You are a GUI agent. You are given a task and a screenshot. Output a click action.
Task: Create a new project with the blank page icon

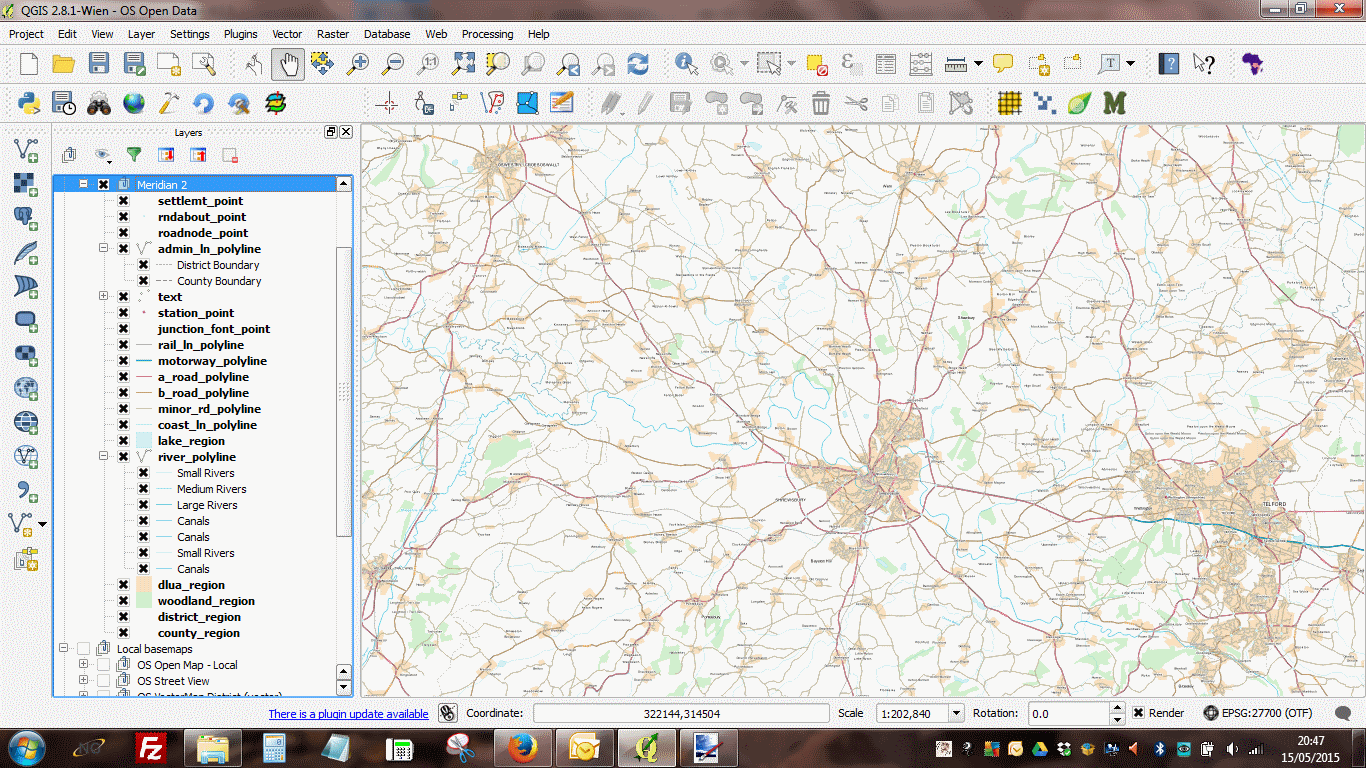pyautogui.click(x=29, y=64)
